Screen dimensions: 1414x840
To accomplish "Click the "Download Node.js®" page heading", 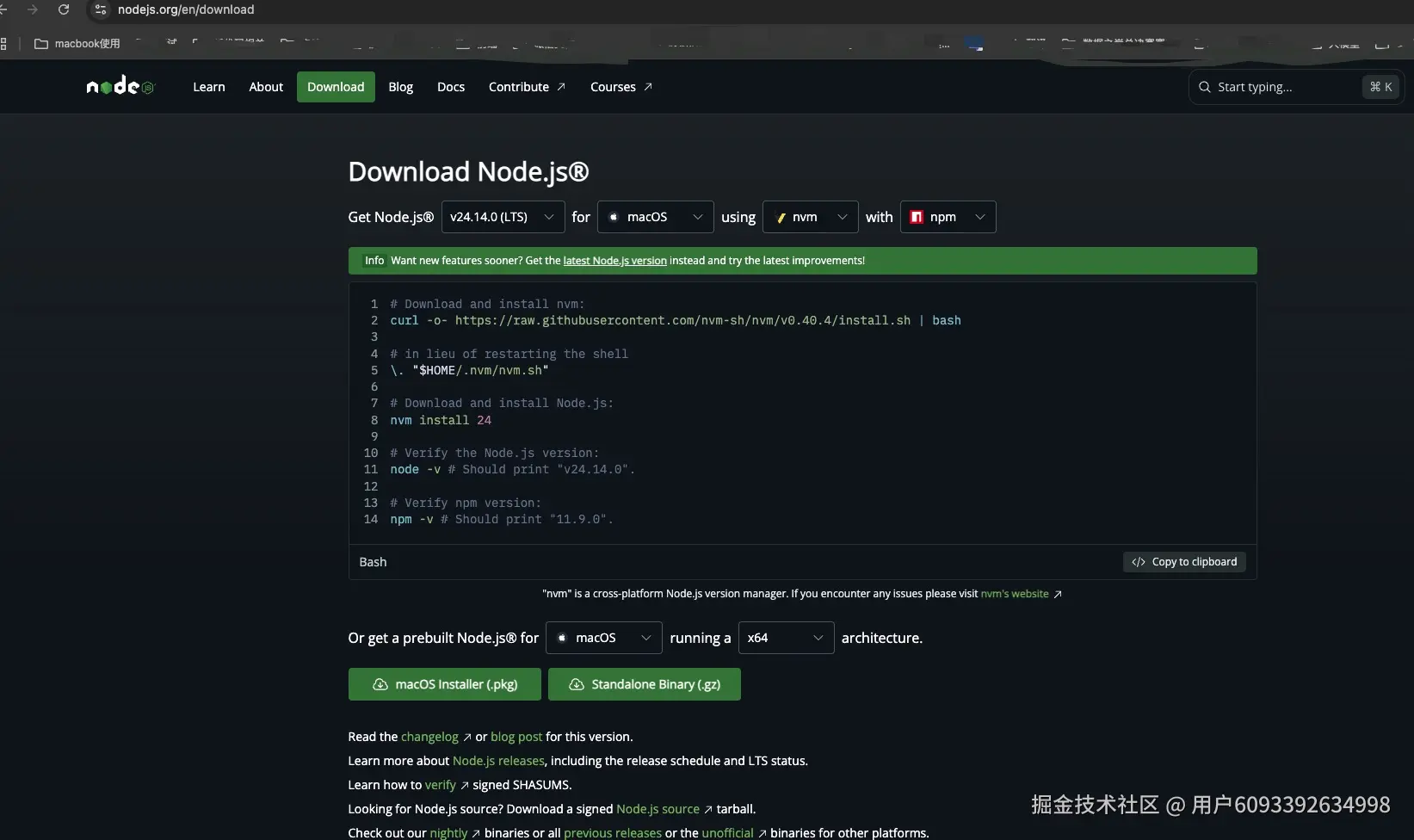I will pos(468,172).
